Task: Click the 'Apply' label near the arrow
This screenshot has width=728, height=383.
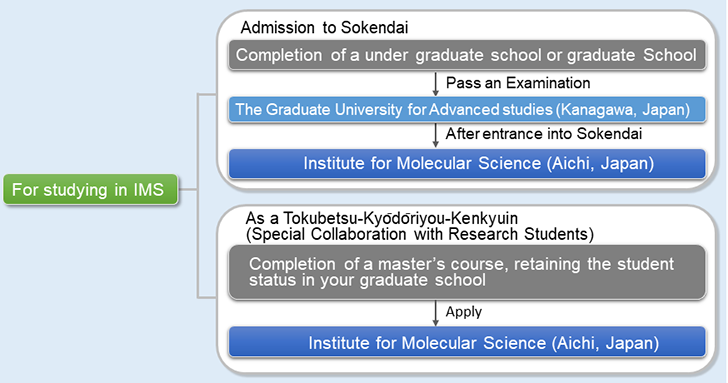Action: coord(463,312)
